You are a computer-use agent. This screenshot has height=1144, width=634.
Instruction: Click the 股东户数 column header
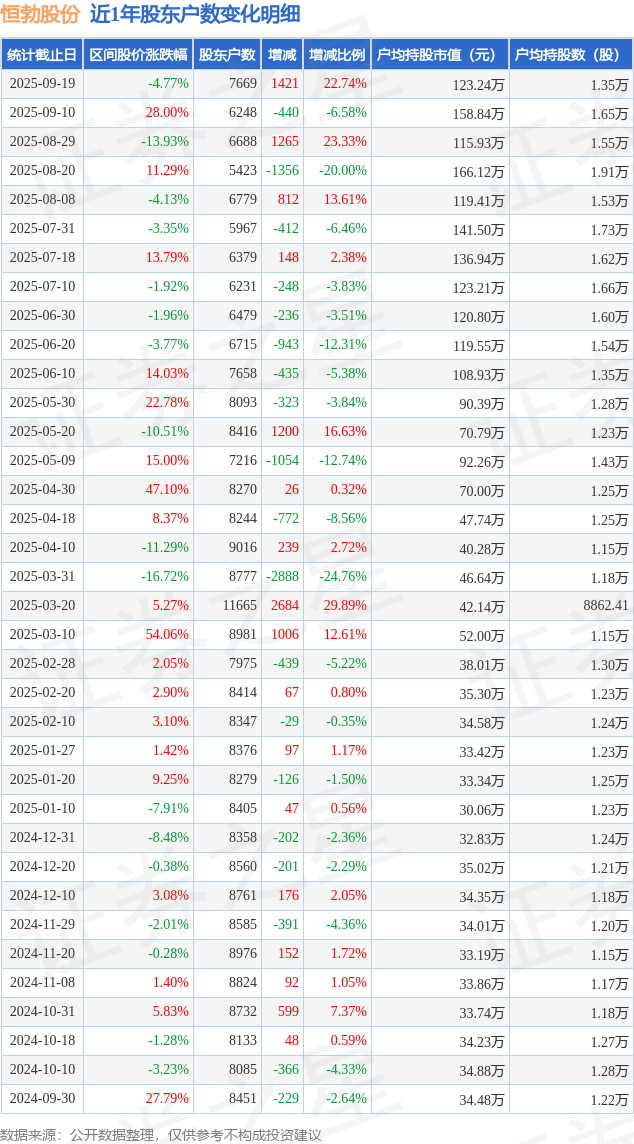[x=227, y=55]
